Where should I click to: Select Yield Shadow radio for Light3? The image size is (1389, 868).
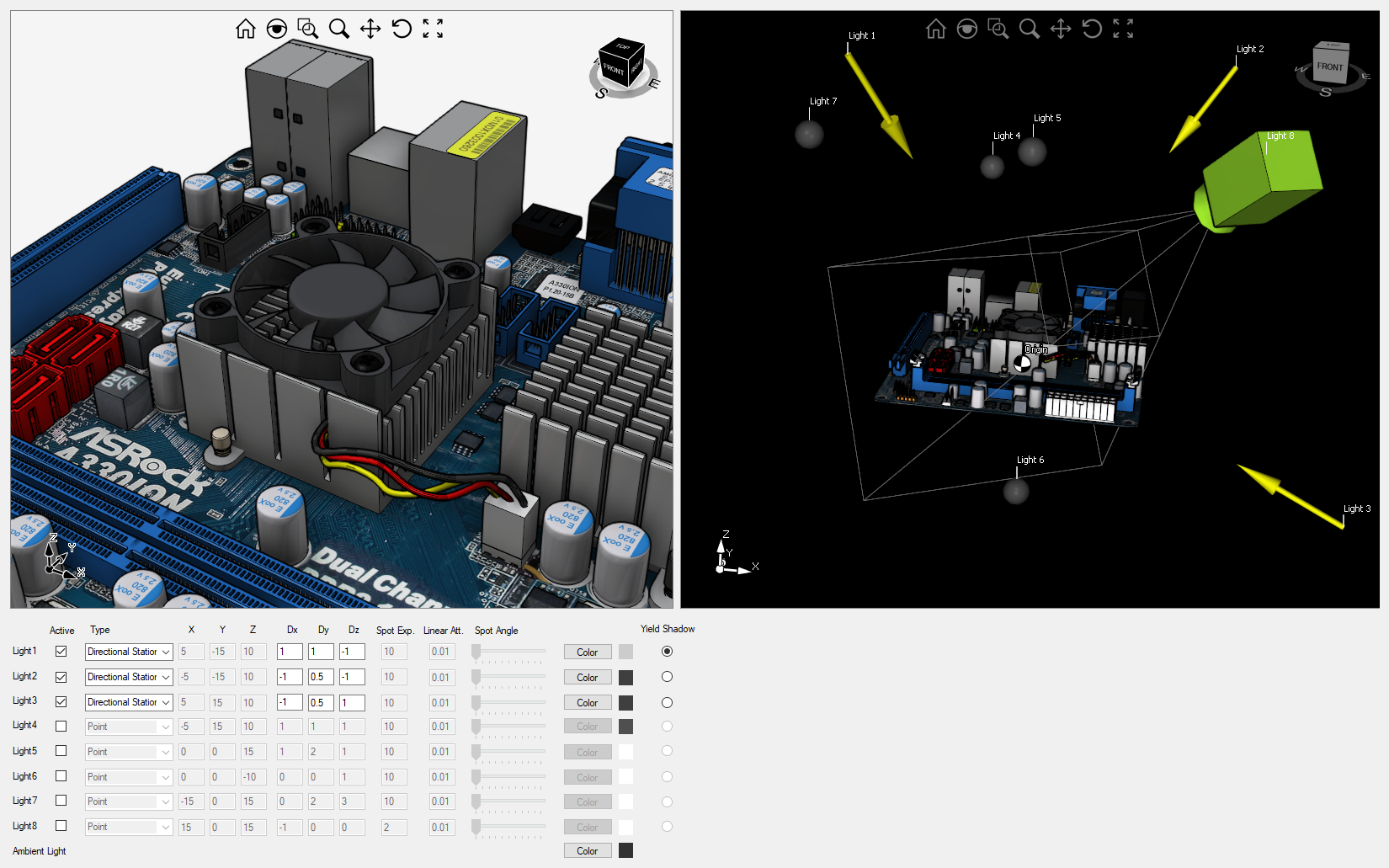pyautogui.click(x=667, y=702)
